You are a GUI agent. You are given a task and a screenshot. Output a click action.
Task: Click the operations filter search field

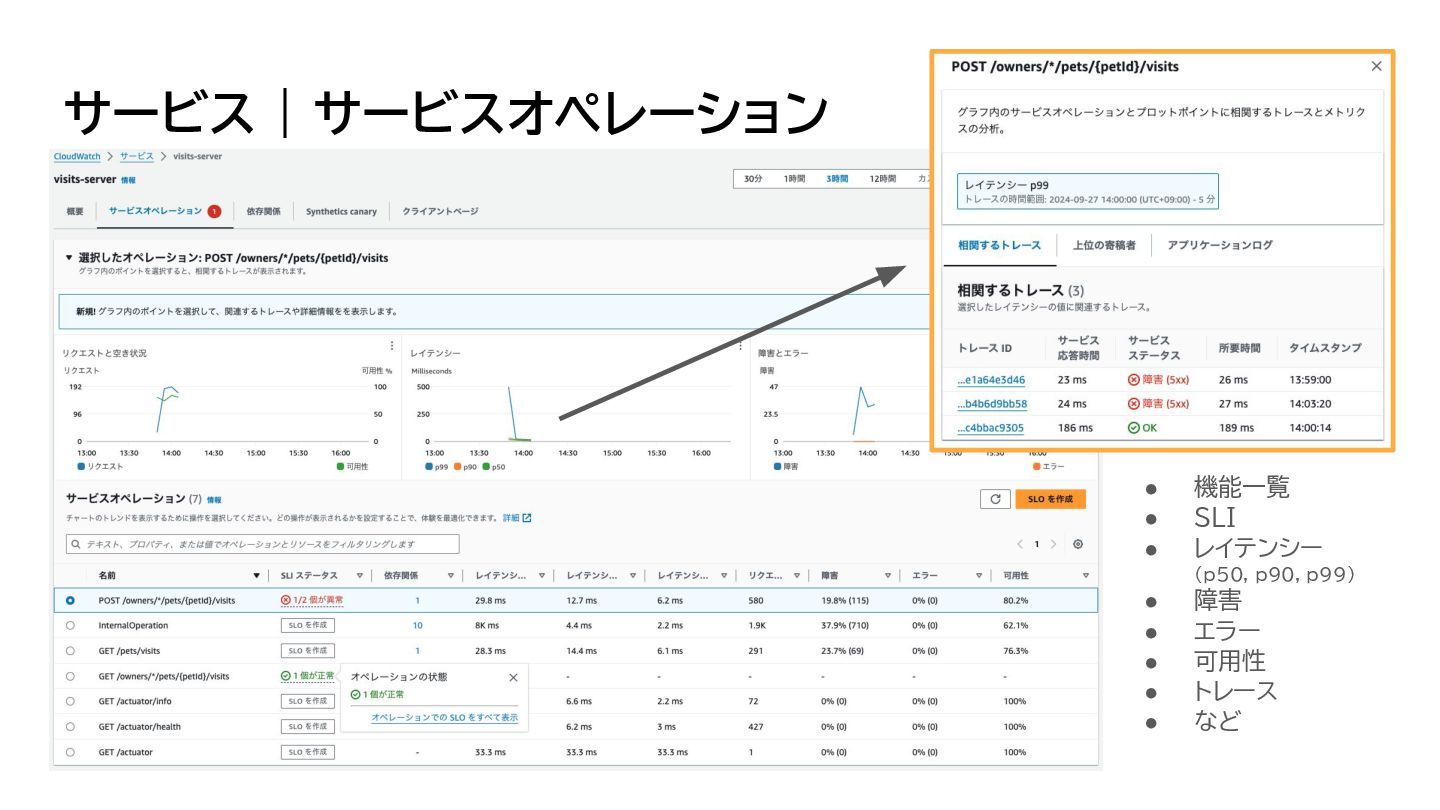click(262, 544)
